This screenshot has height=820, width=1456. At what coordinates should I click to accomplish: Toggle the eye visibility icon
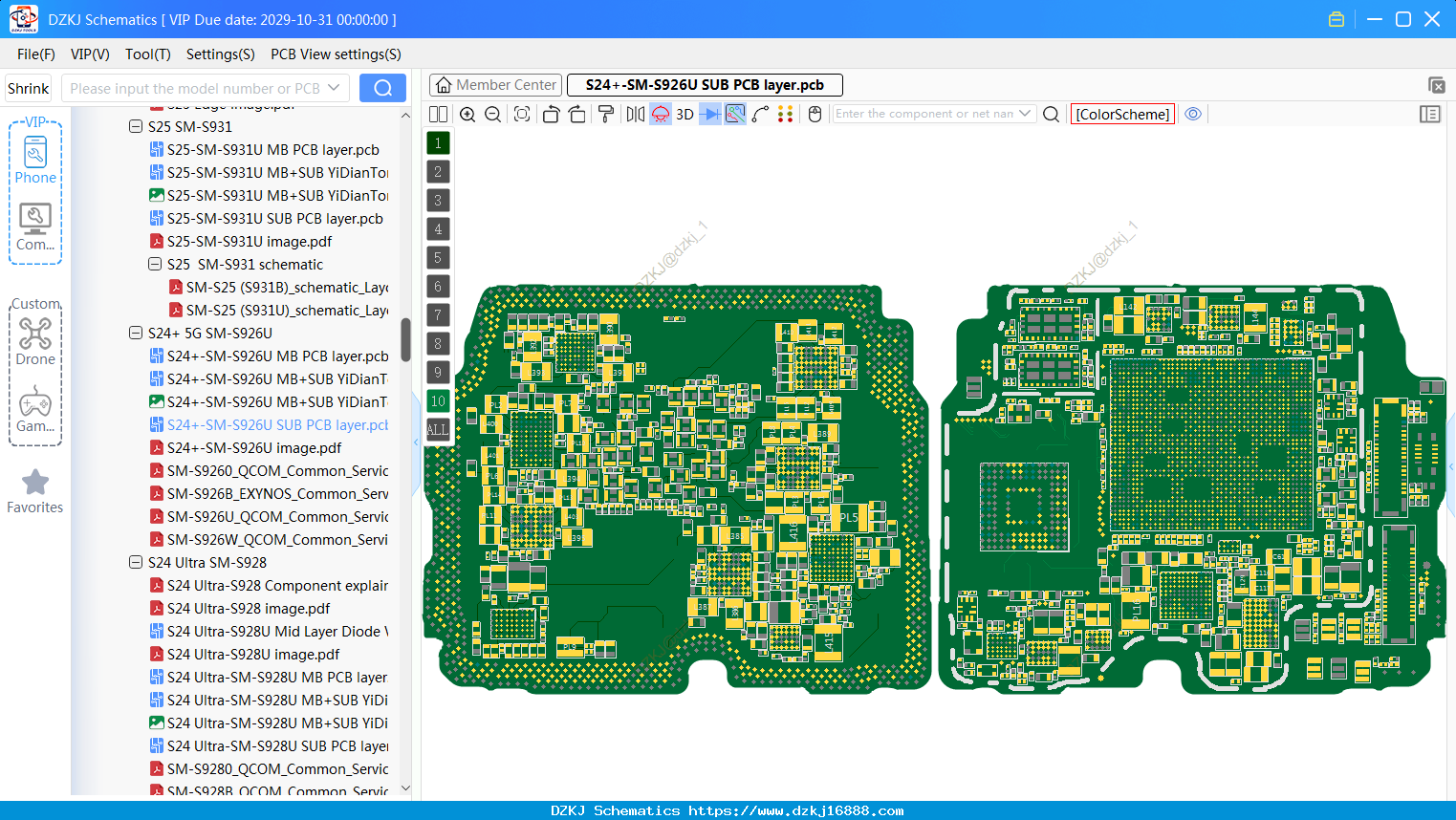pyautogui.click(x=1193, y=114)
